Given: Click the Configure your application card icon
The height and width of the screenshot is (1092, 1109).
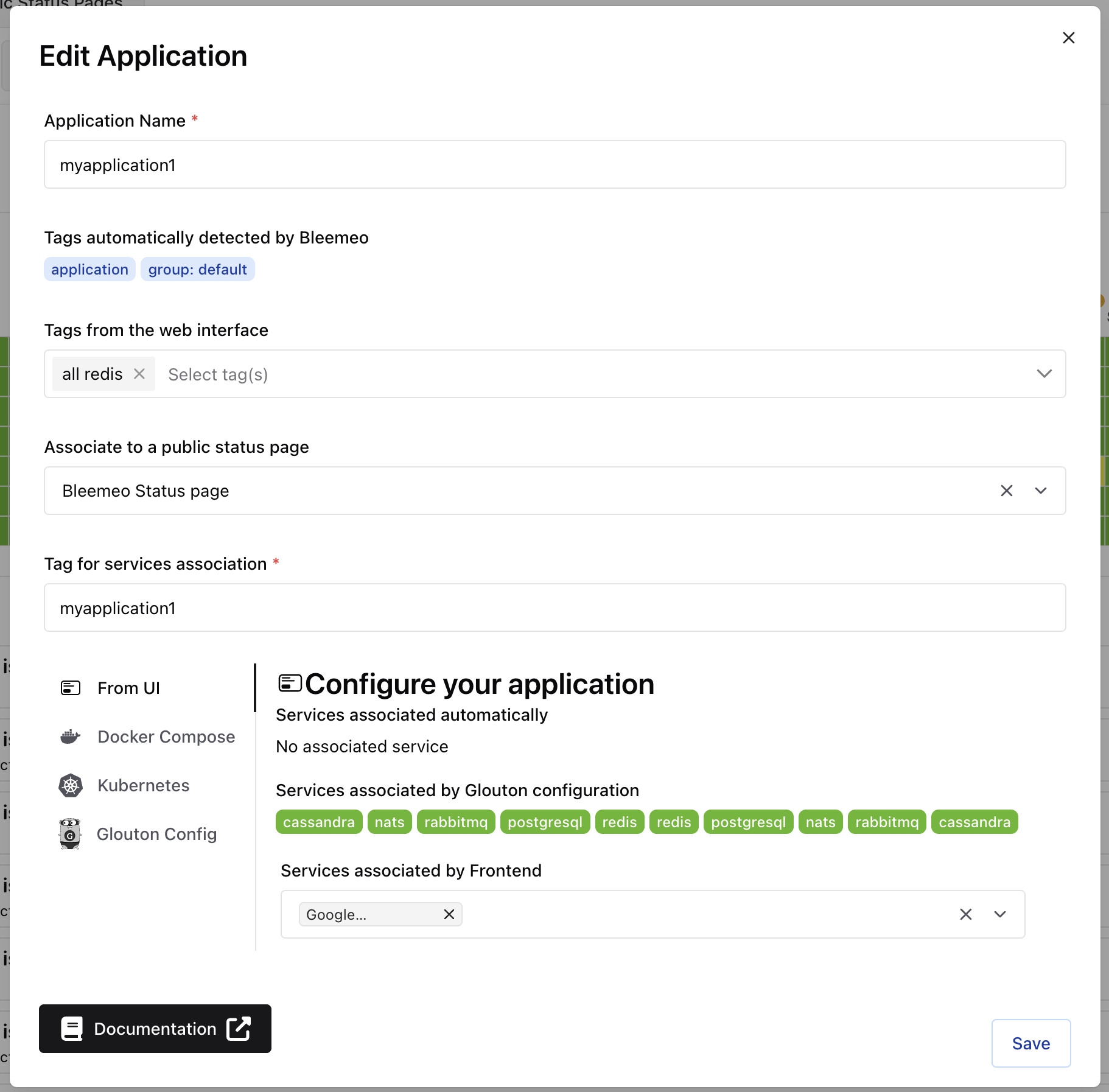Looking at the screenshot, I should [289, 682].
